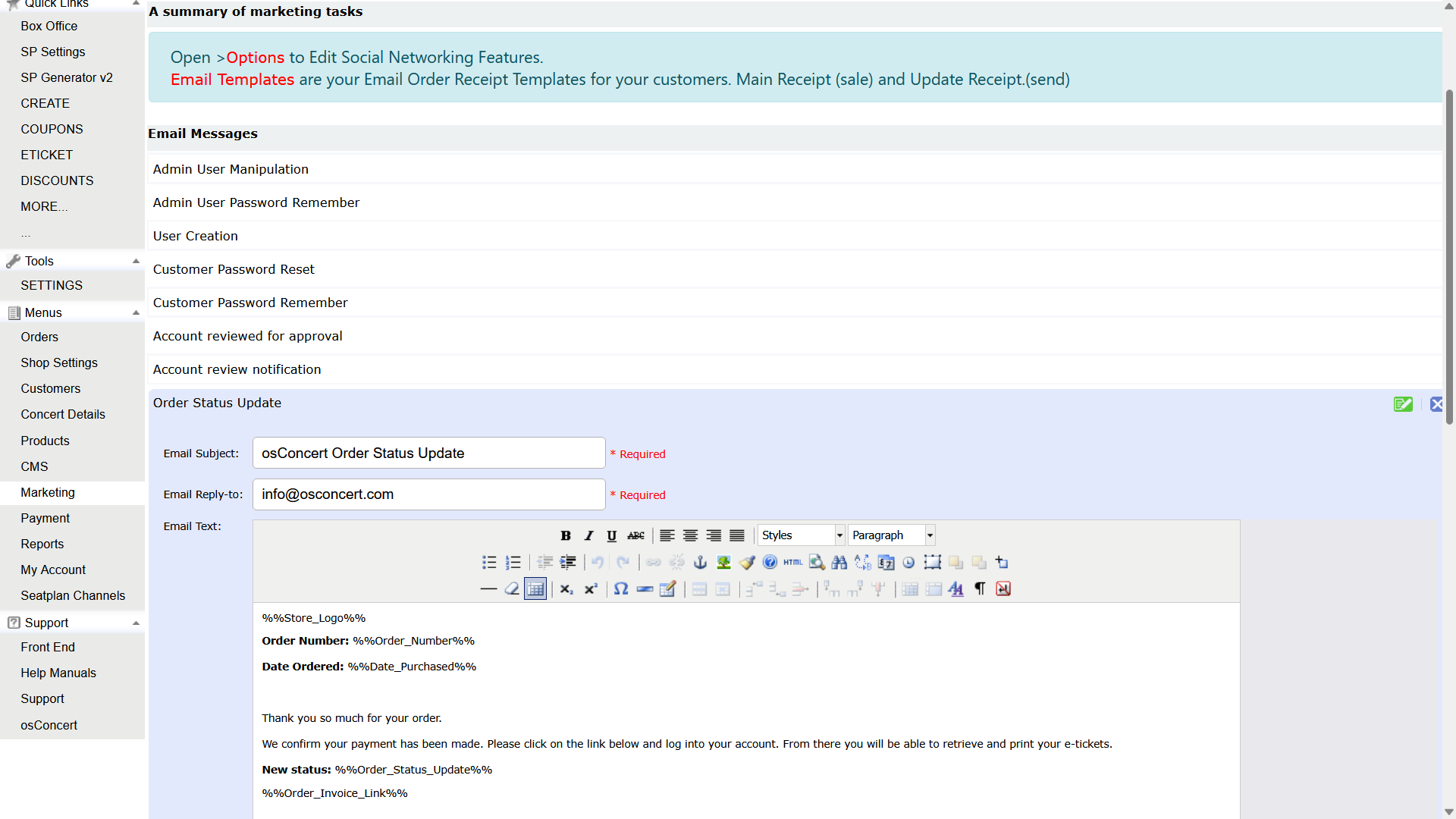Open the Paragraph format dropdown
The image size is (1456, 819).
pos(892,535)
